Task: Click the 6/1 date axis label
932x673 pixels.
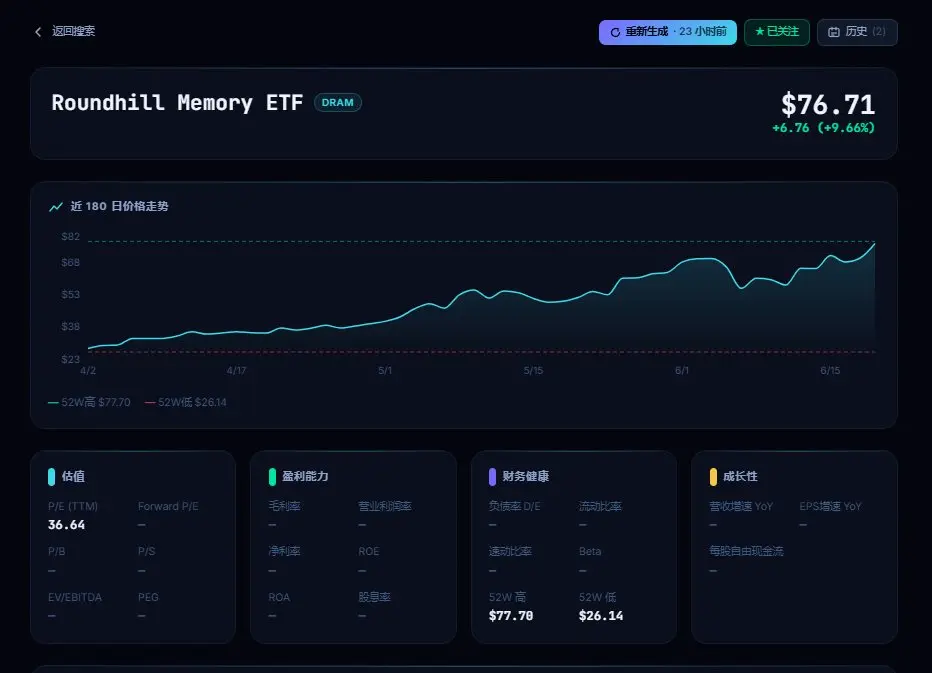Action: (682, 370)
